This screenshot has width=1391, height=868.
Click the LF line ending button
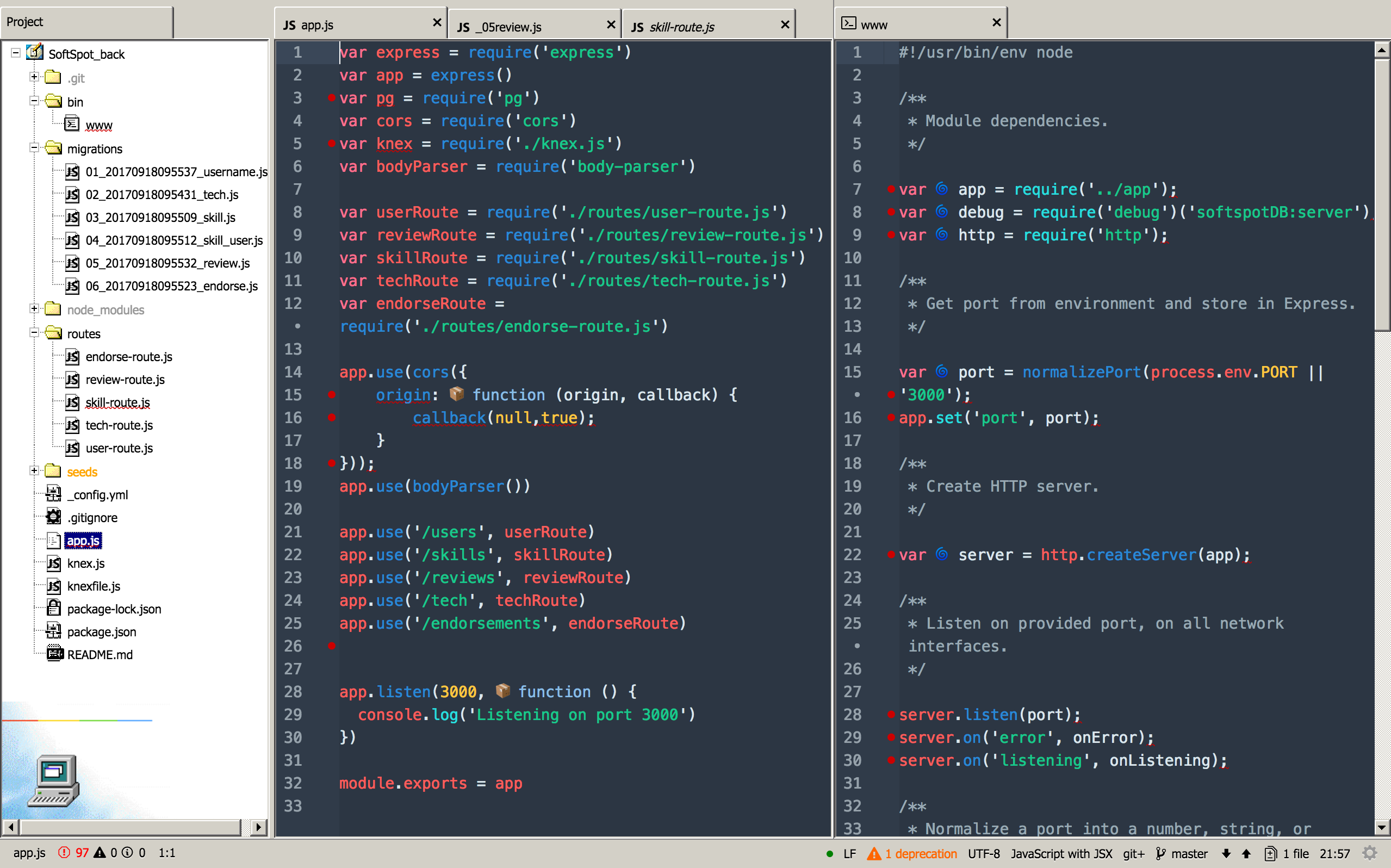(850, 854)
